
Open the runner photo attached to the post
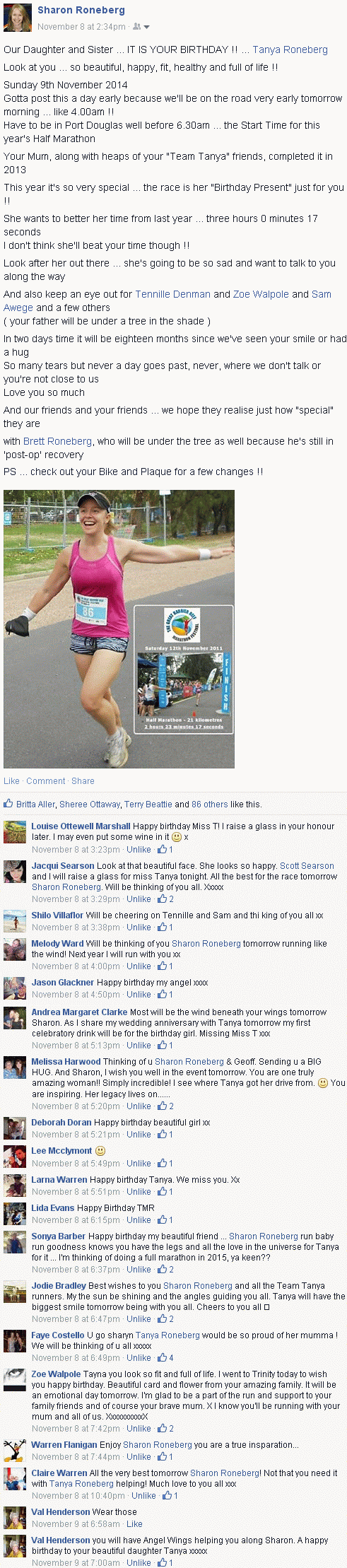coord(119,628)
